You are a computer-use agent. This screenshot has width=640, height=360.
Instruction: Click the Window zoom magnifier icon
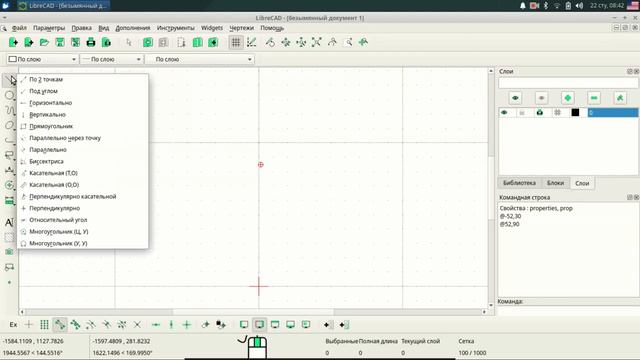348,42
